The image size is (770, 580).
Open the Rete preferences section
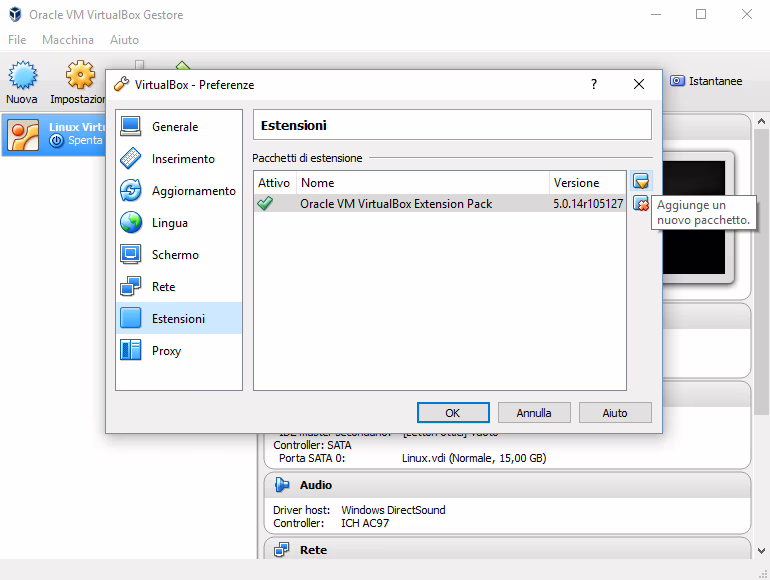(x=179, y=286)
